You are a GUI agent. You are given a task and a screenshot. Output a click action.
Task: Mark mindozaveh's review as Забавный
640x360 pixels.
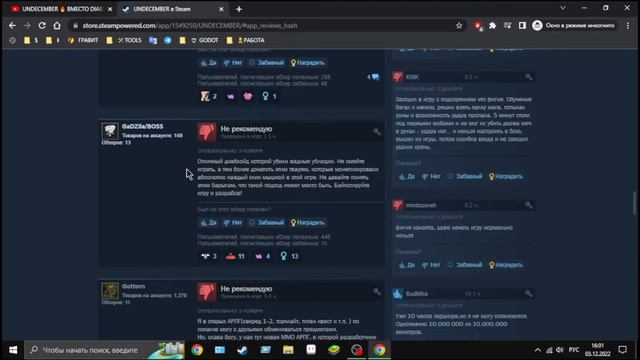[465, 265]
